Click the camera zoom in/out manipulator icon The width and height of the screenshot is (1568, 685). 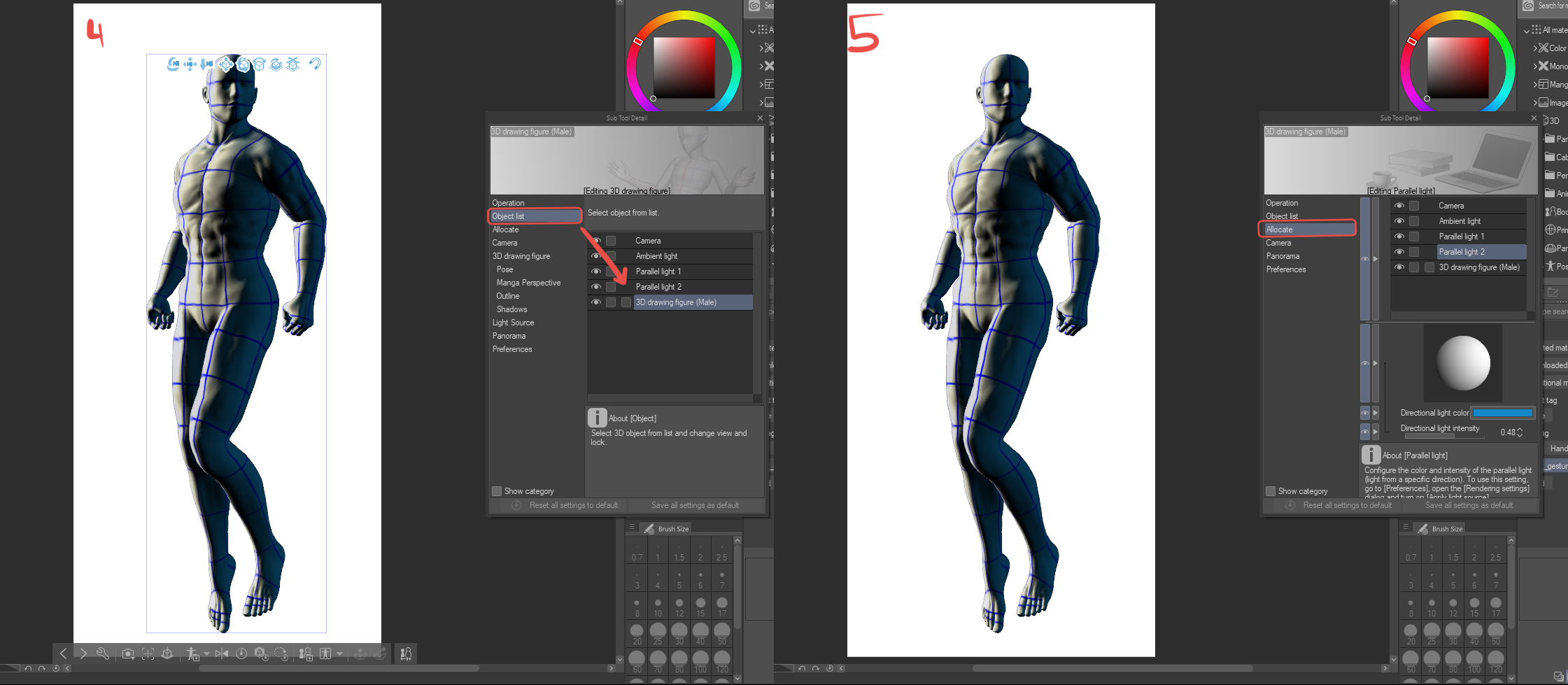click(x=207, y=64)
